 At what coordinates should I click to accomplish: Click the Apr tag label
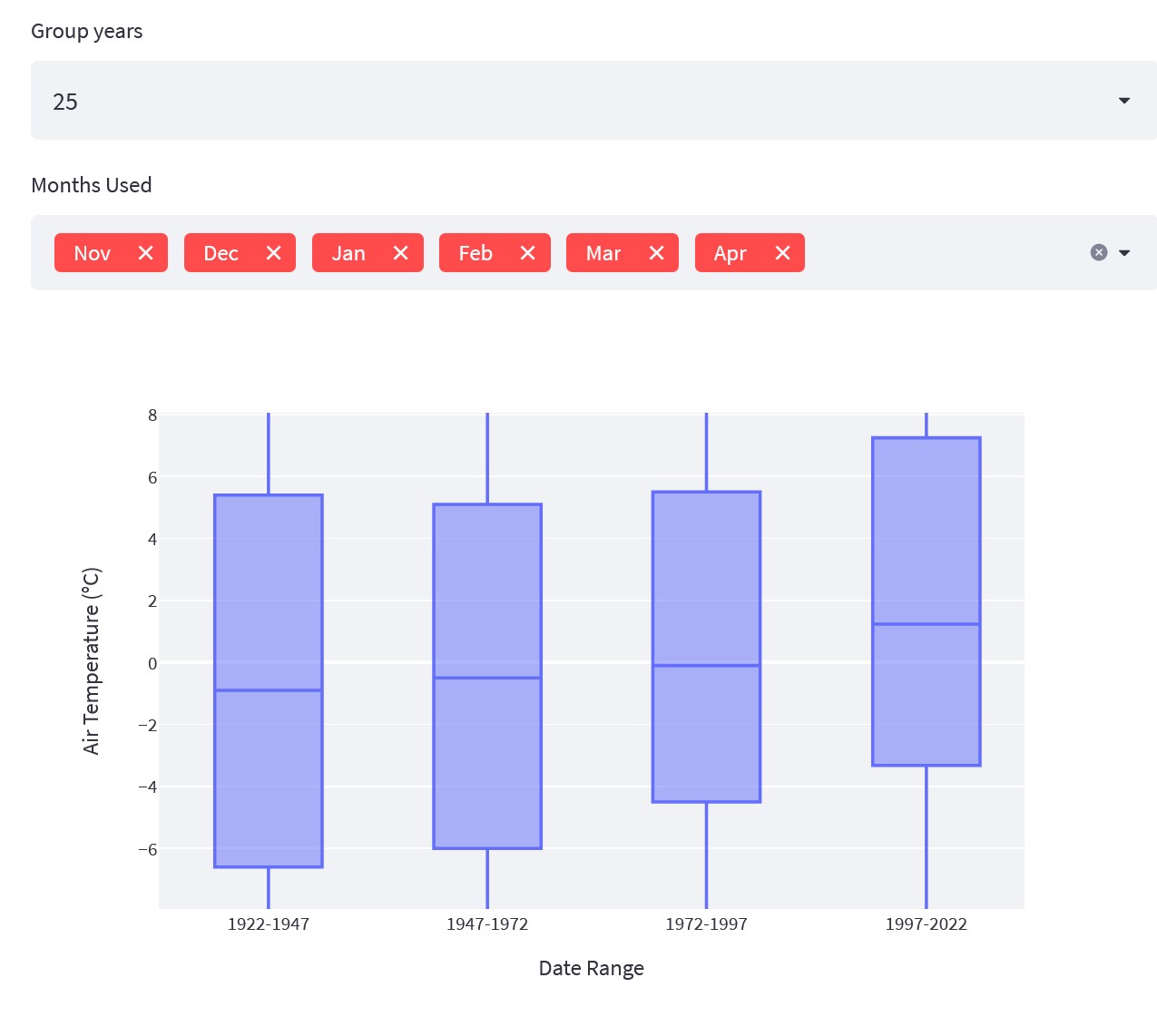(730, 253)
